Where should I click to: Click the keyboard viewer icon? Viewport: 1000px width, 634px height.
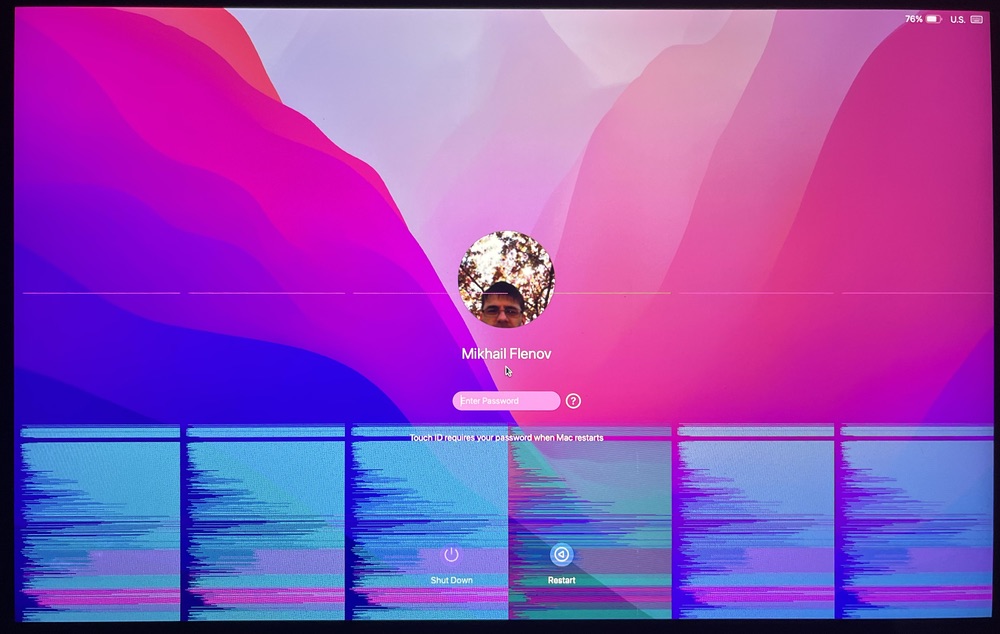[x=976, y=19]
